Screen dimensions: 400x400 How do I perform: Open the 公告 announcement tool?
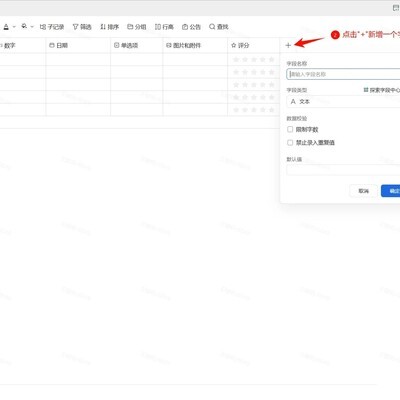(191, 27)
